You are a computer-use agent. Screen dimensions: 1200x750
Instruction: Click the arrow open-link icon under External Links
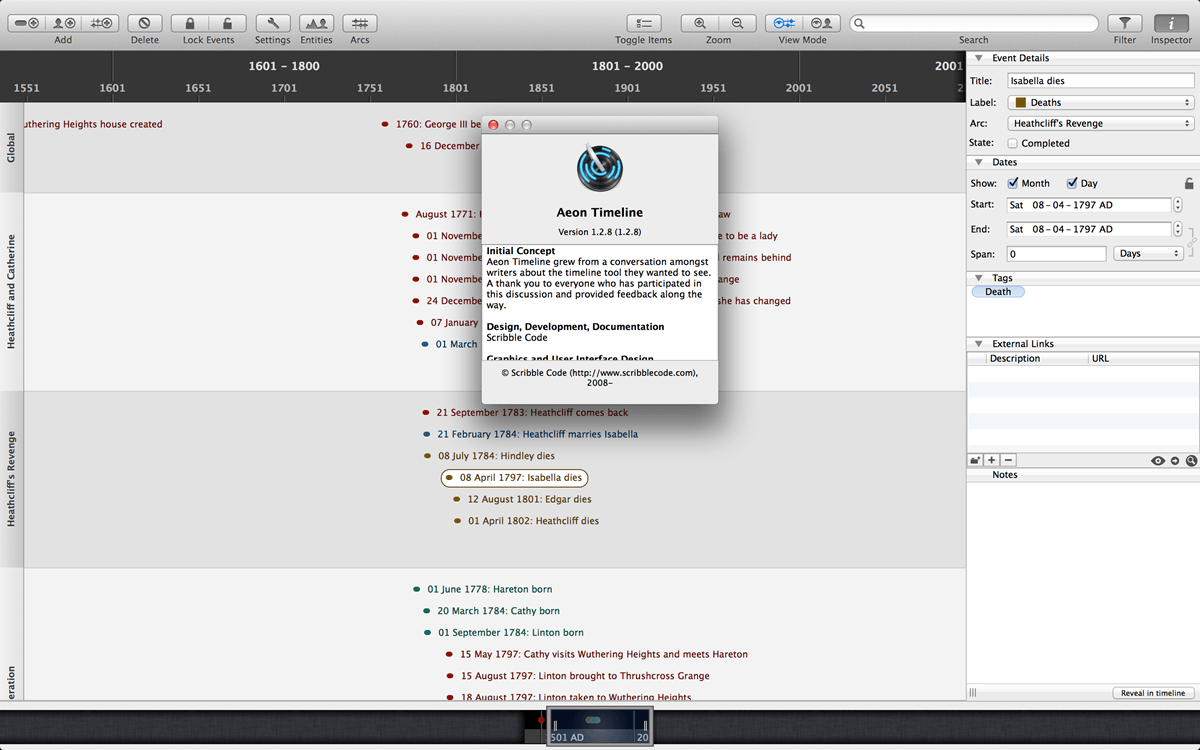coord(1175,461)
